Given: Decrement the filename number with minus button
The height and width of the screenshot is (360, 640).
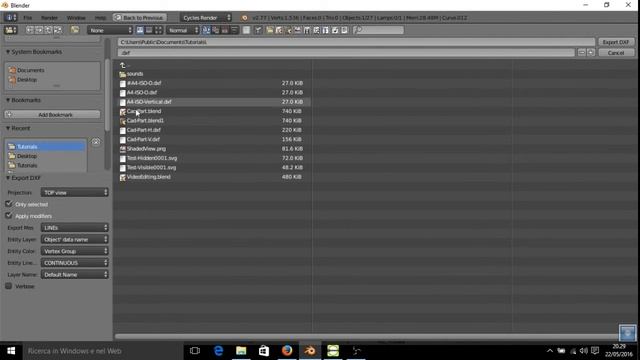Looking at the screenshot, I should coord(582,53).
